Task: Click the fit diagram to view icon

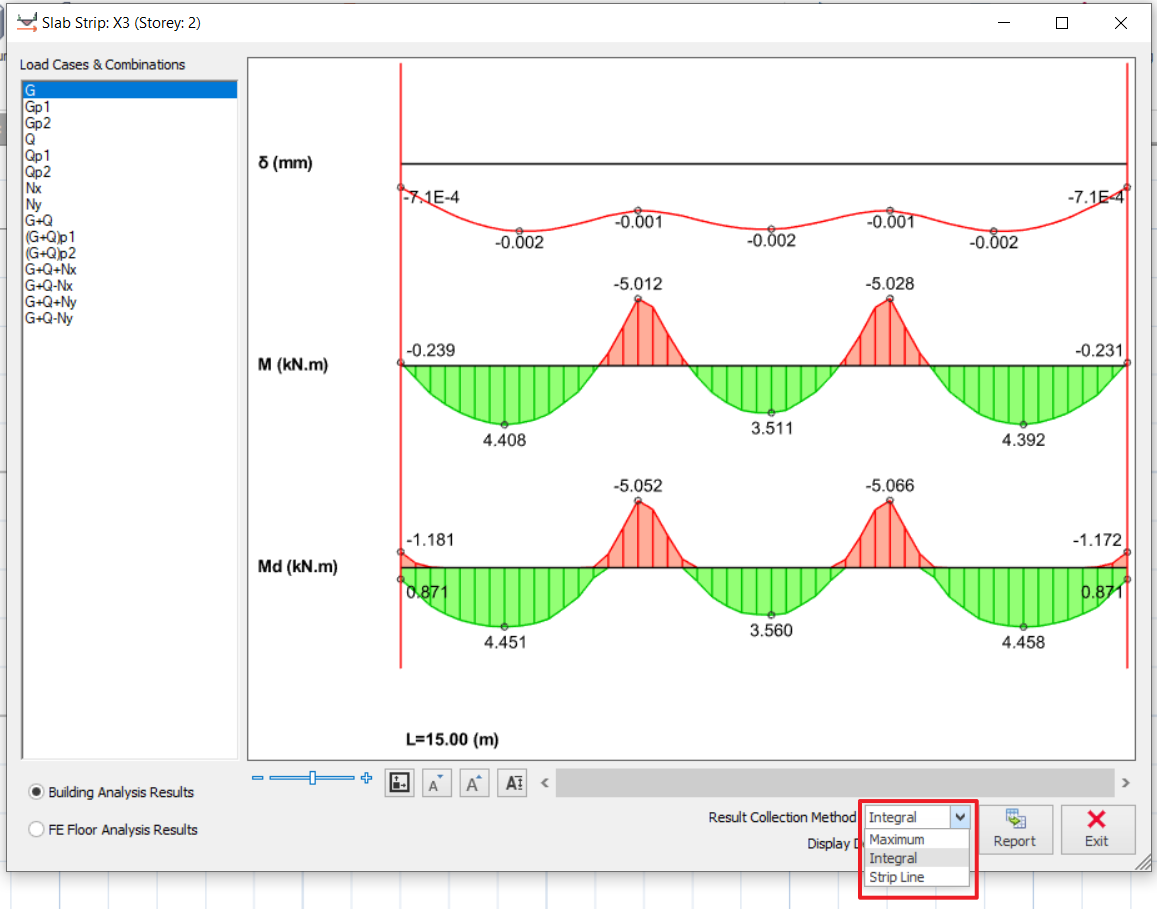Action: pyautogui.click(x=400, y=783)
